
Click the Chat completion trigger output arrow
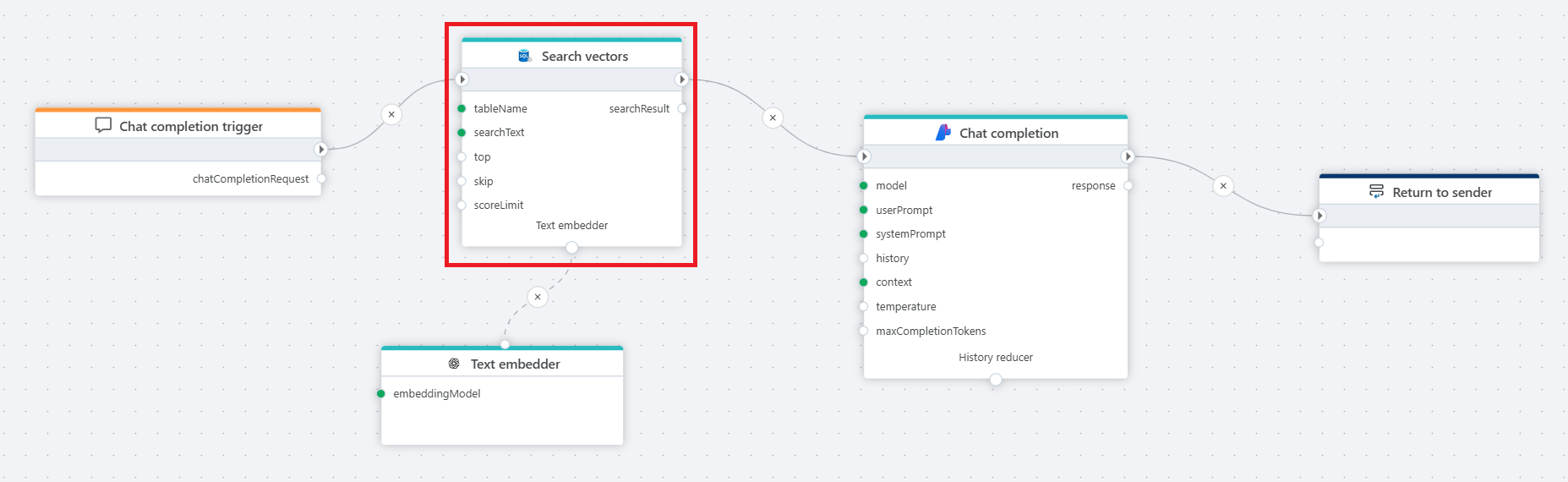(x=320, y=150)
